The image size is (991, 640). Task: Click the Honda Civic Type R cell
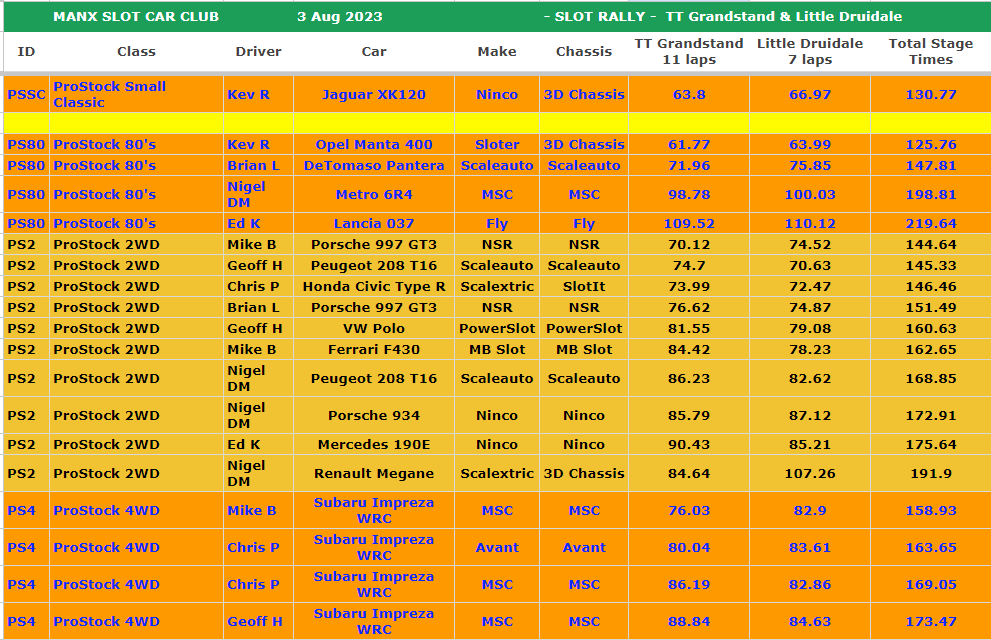[373, 287]
